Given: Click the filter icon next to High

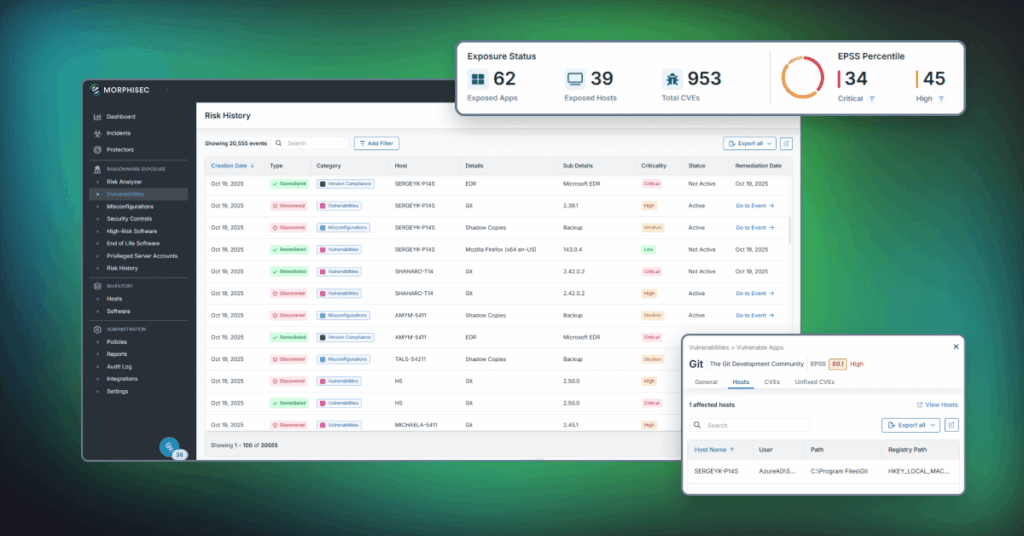Looking at the screenshot, I should pos(941,99).
